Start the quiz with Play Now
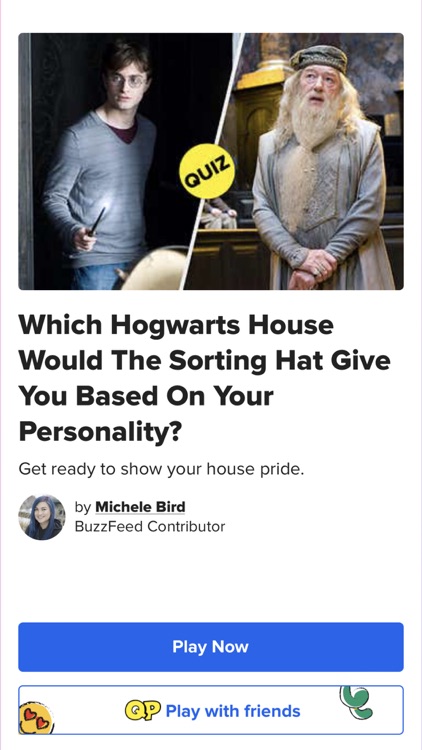The image size is (422, 750). tap(211, 647)
